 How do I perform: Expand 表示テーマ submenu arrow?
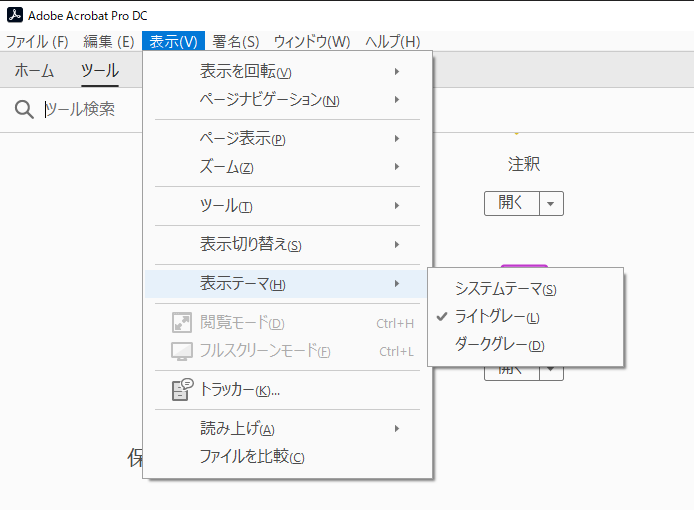pyautogui.click(x=397, y=283)
